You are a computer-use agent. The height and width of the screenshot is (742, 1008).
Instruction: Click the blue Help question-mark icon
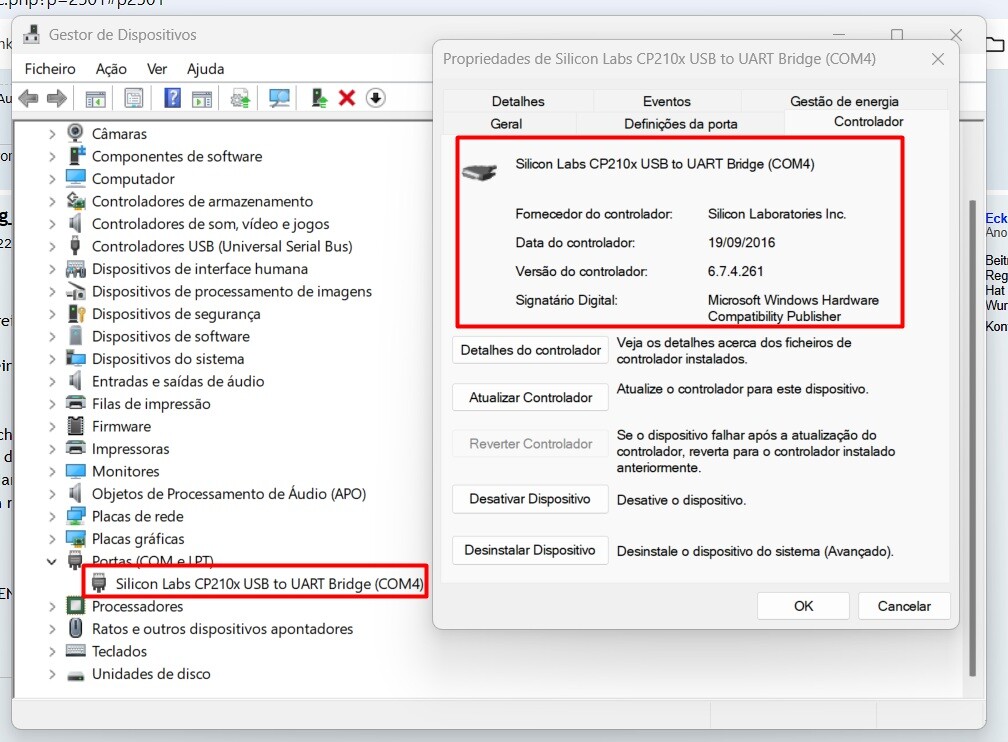point(172,98)
